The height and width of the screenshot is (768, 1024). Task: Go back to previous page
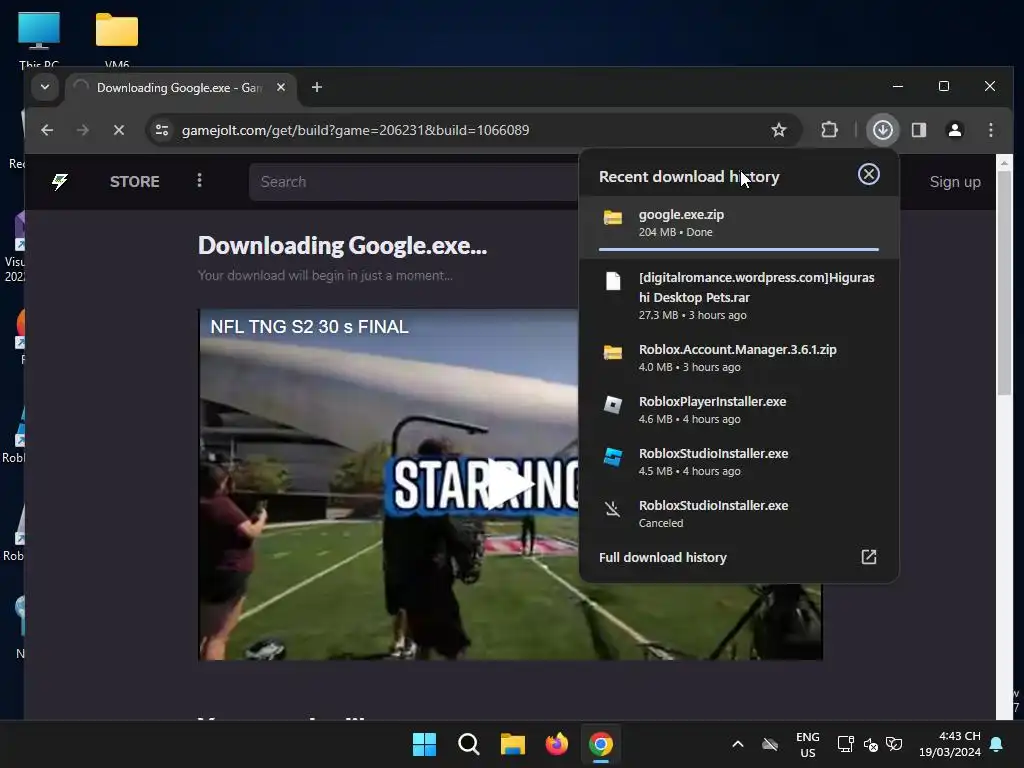coord(47,130)
